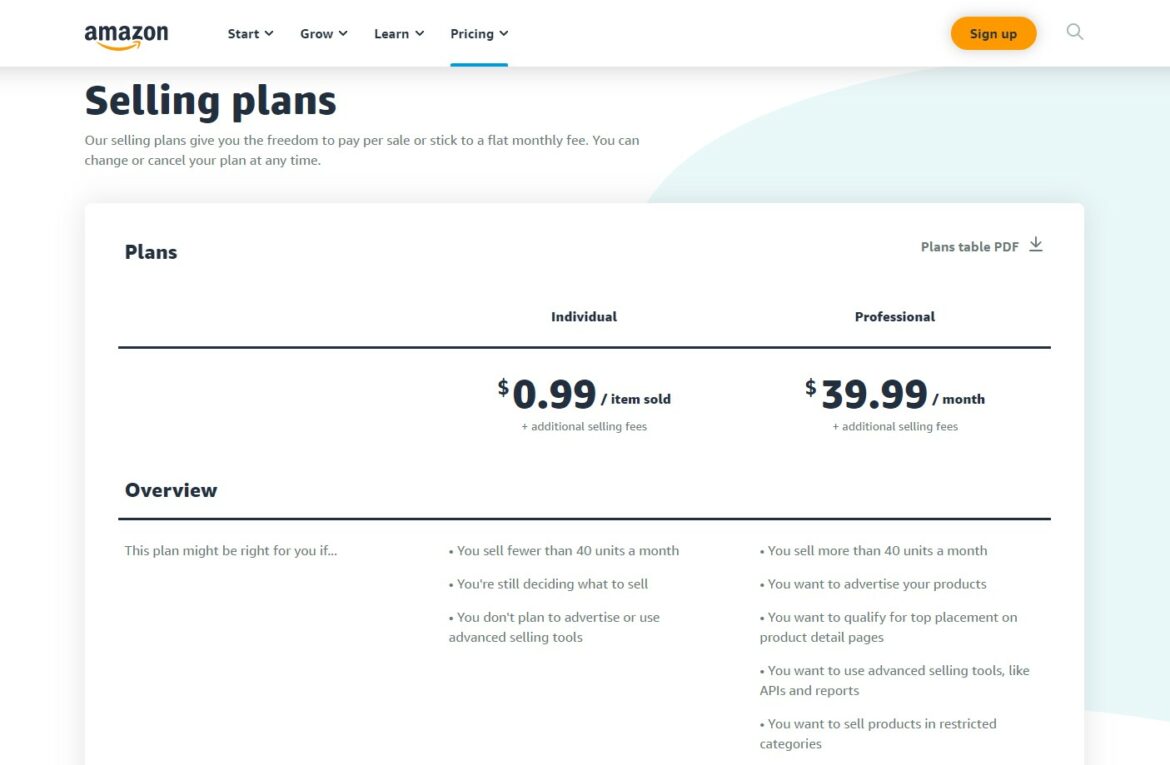Expand the Learn dropdown chevron
Screen dimensions: 1170x765
tap(420, 34)
